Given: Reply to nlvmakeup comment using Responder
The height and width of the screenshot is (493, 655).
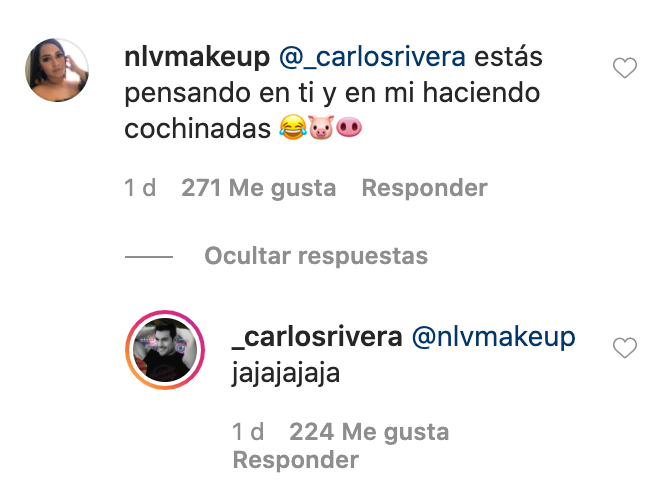Looking at the screenshot, I should tap(424, 188).
